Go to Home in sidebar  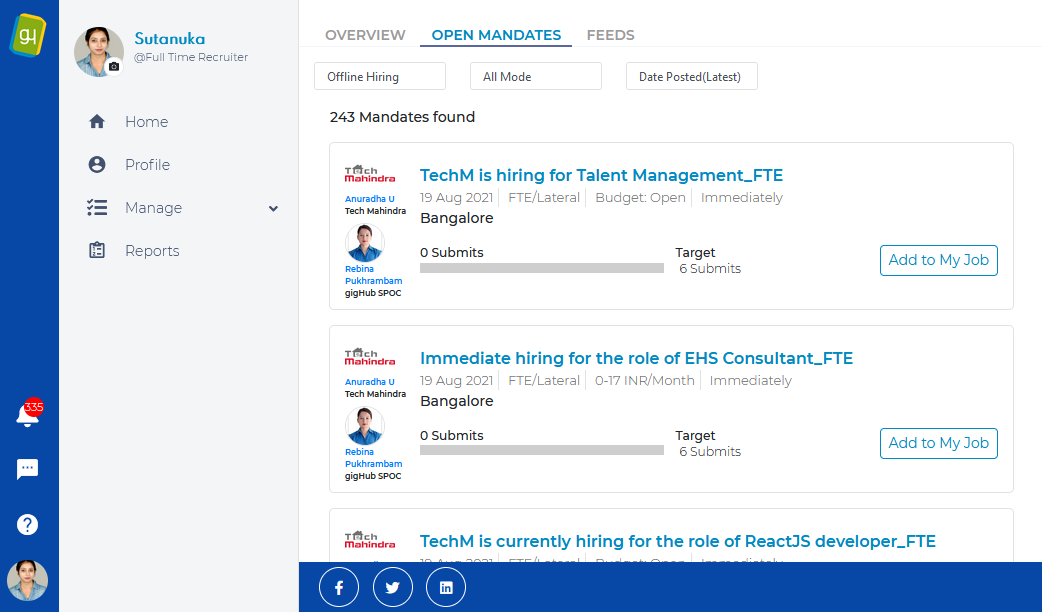146,122
